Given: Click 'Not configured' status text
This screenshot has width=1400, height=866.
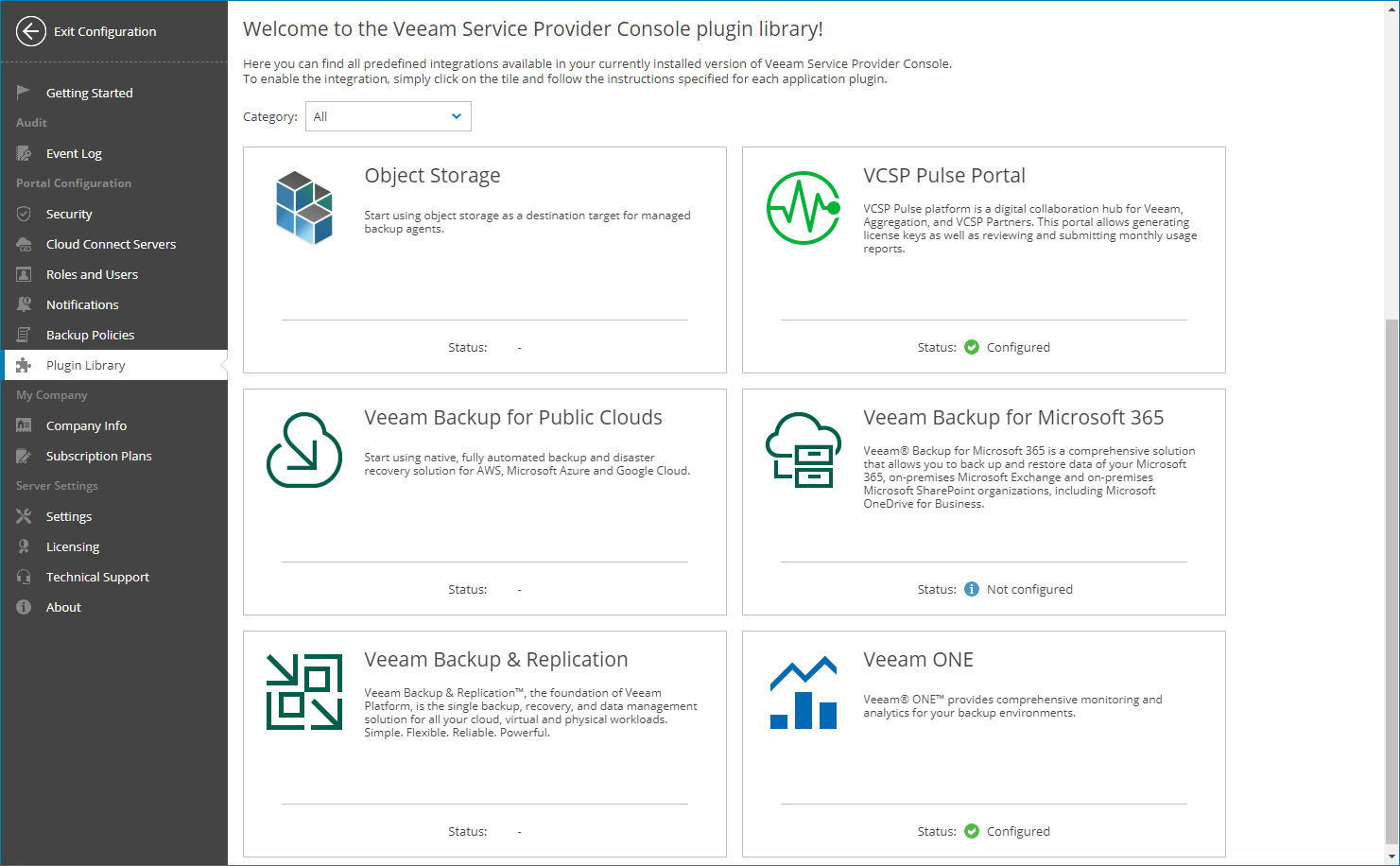Looking at the screenshot, I should [x=1029, y=589].
